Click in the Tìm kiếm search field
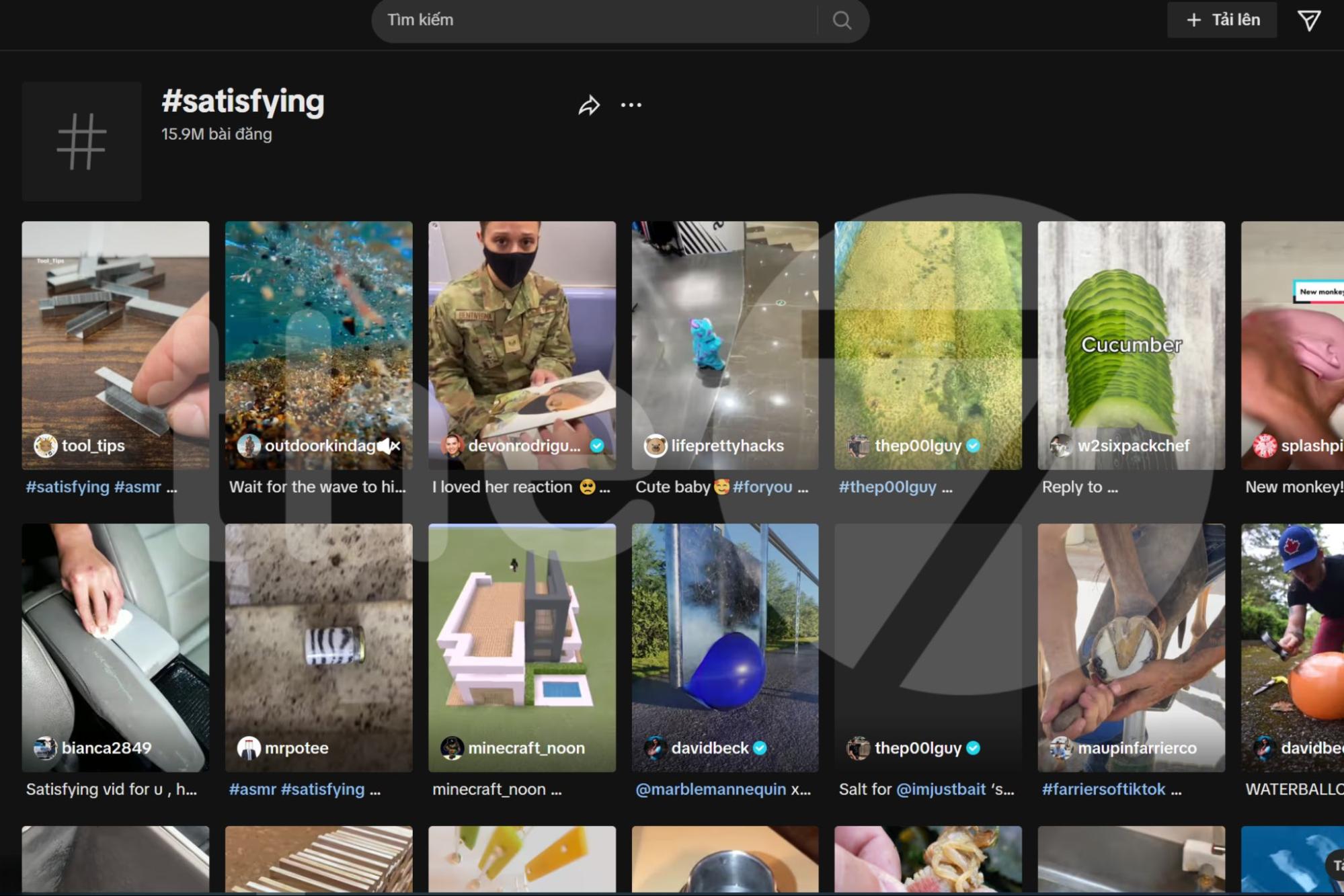1344x896 pixels. point(592,20)
